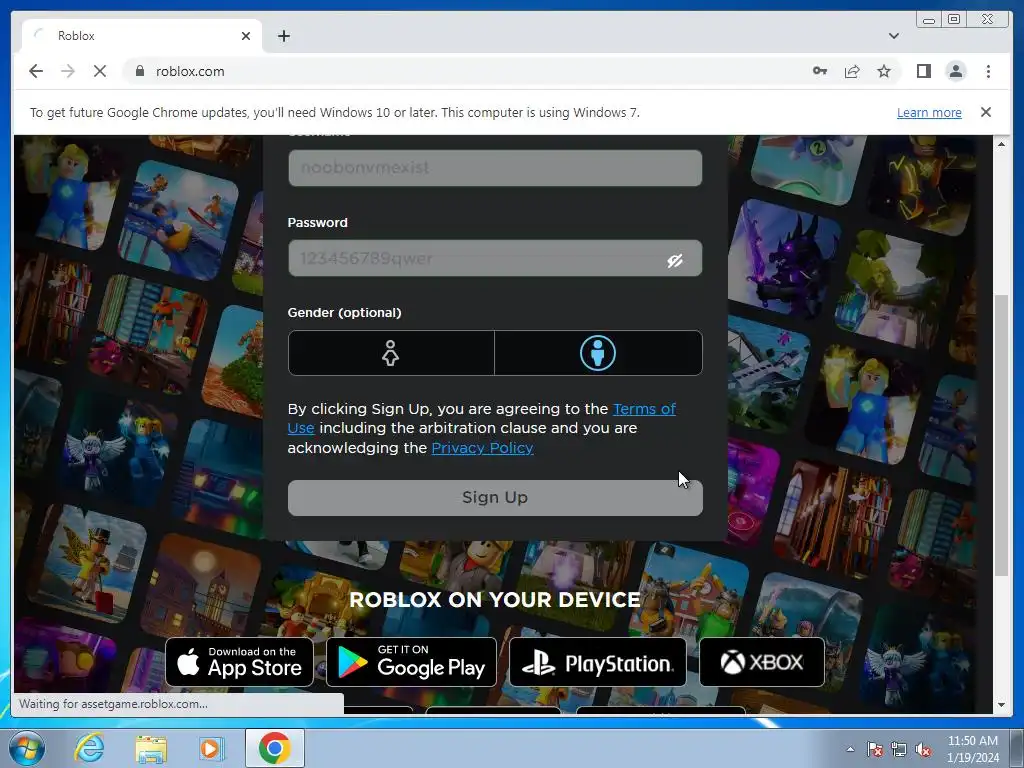Click the page scrollbar up arrow
The image size is (1024, 768).
(x=1001, y=144)
